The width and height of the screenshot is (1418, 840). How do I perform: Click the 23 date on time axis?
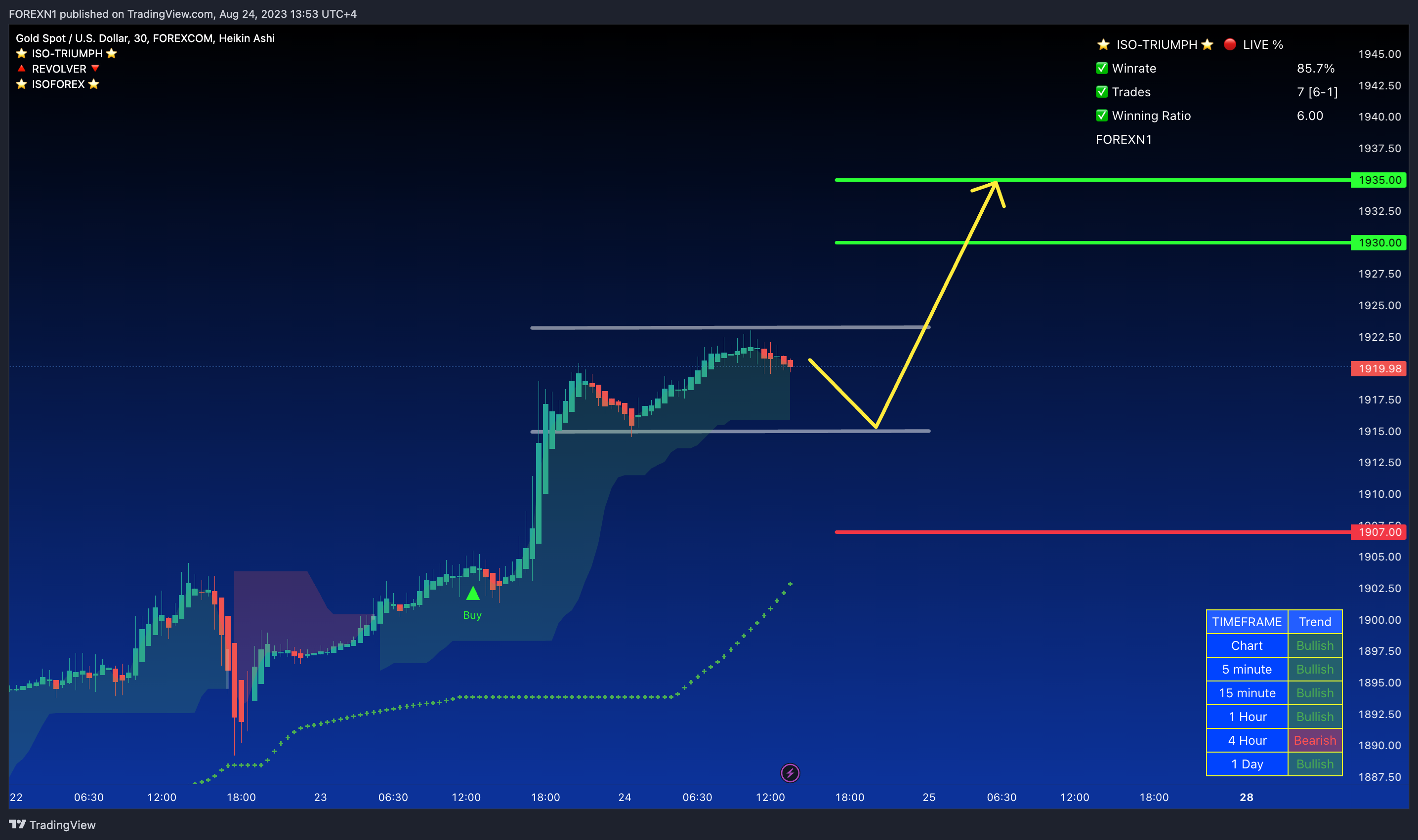321,797
